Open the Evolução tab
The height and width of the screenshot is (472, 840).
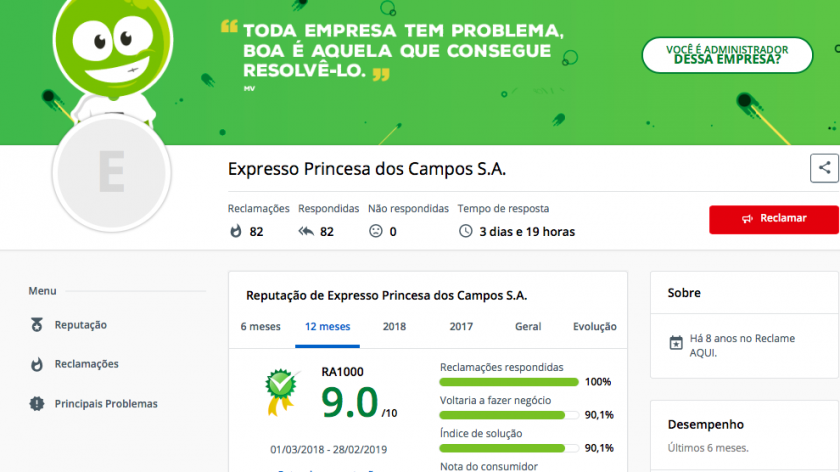tap(595, 326)
